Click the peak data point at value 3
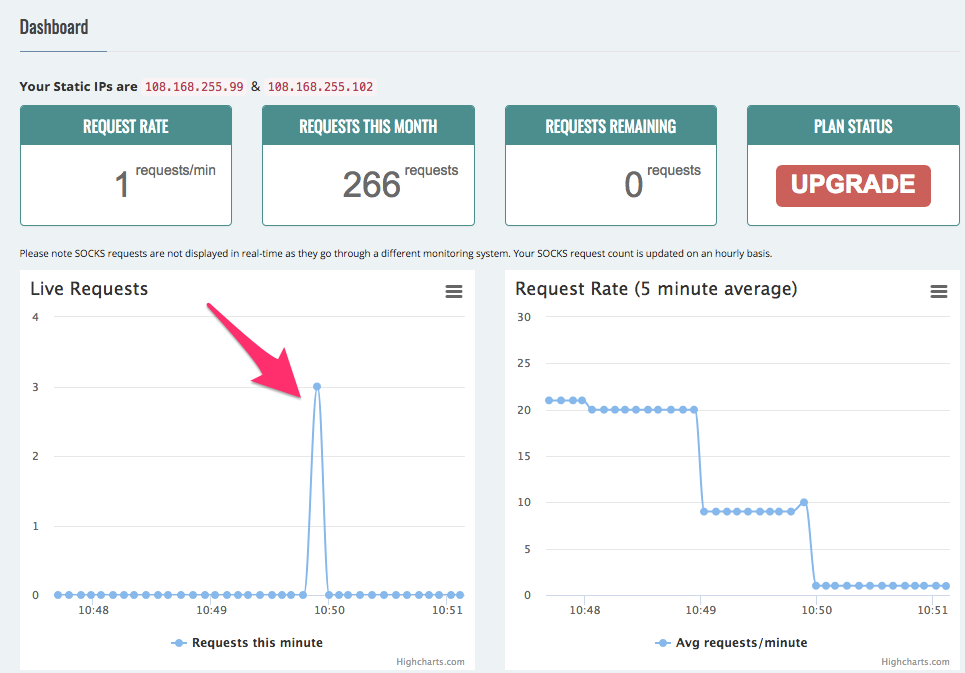Screen dimensions: 965x673 (x=317, y=386)
